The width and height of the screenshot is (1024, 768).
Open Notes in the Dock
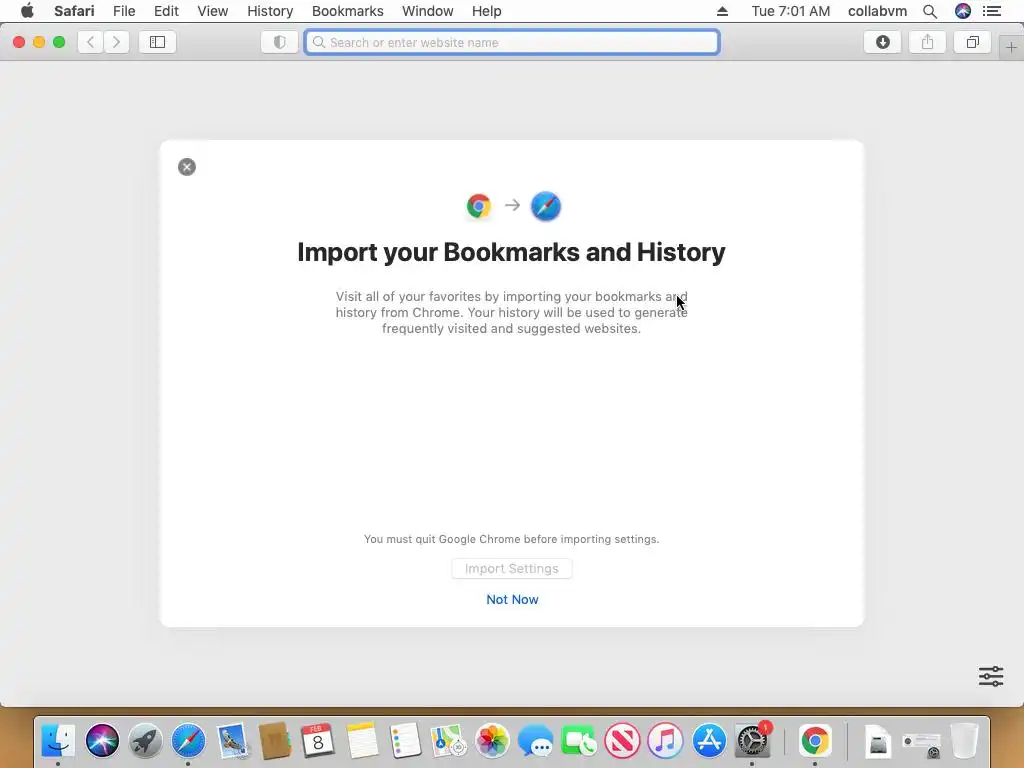coord(362,741)
